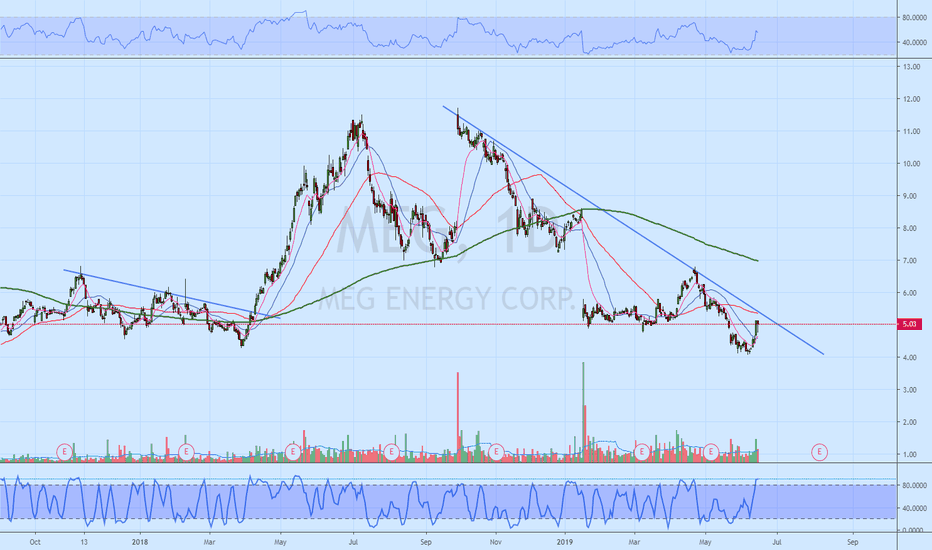Select the earnings E marker right of 2018 label
Viewport: 932px width, 550px height.
pyautogui.click(x=186, y=452)
